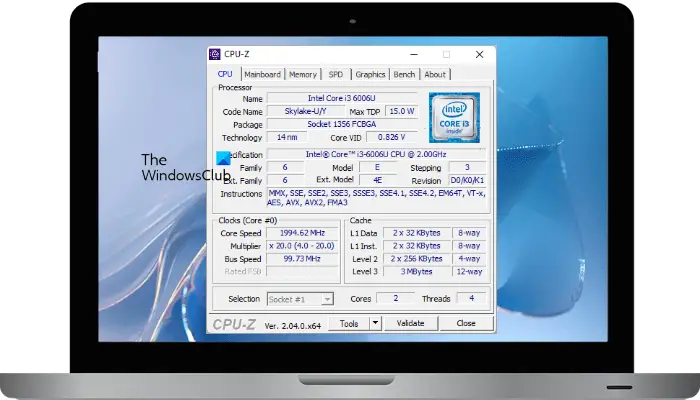The image size is (700, 400).
Task: Click the L1 Inst. 2 x 32 KBytes value
Action: (417, 246)
